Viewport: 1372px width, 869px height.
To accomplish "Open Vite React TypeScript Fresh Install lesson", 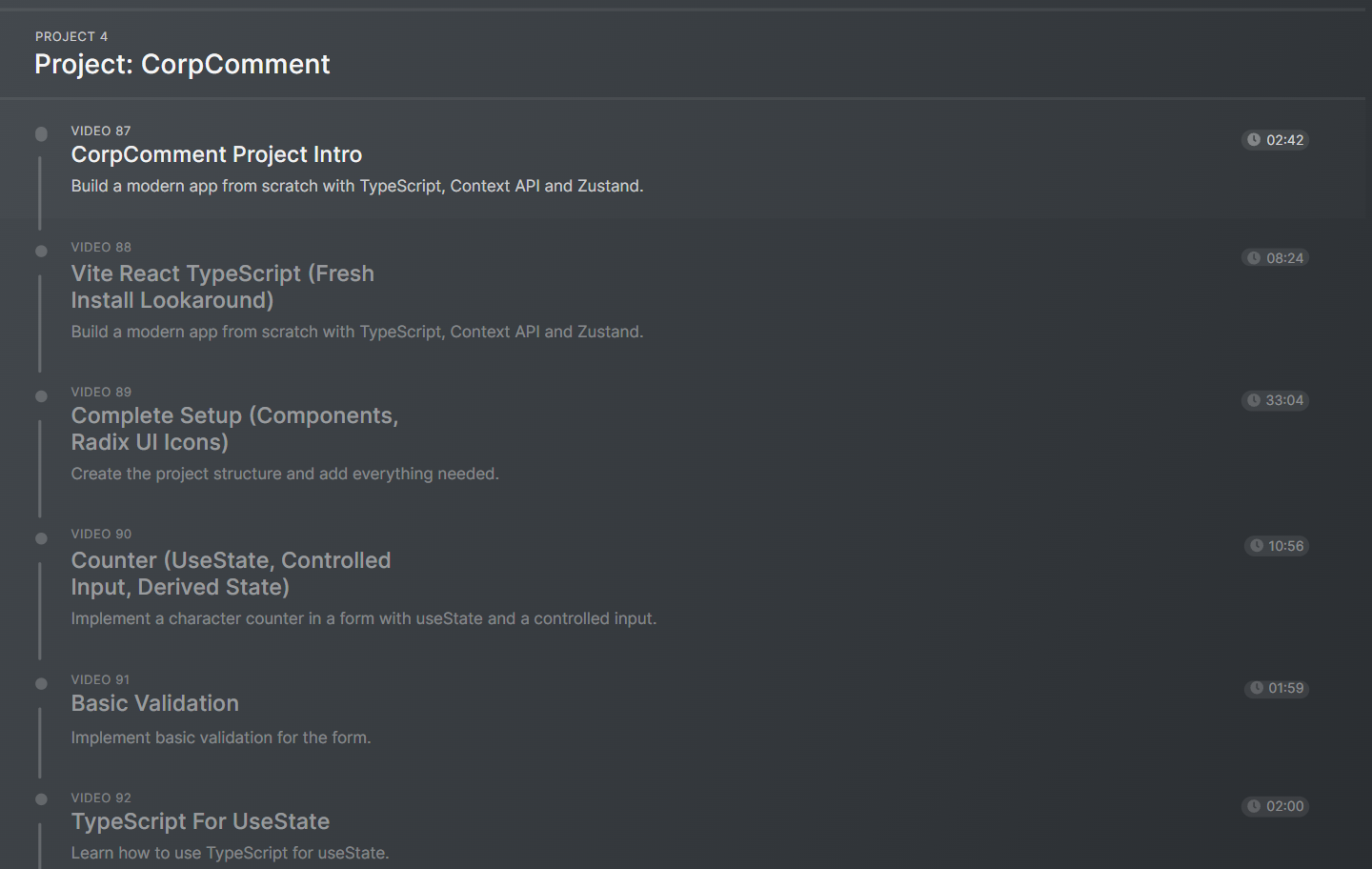I will pyautogui.click(x=222, y=287).
